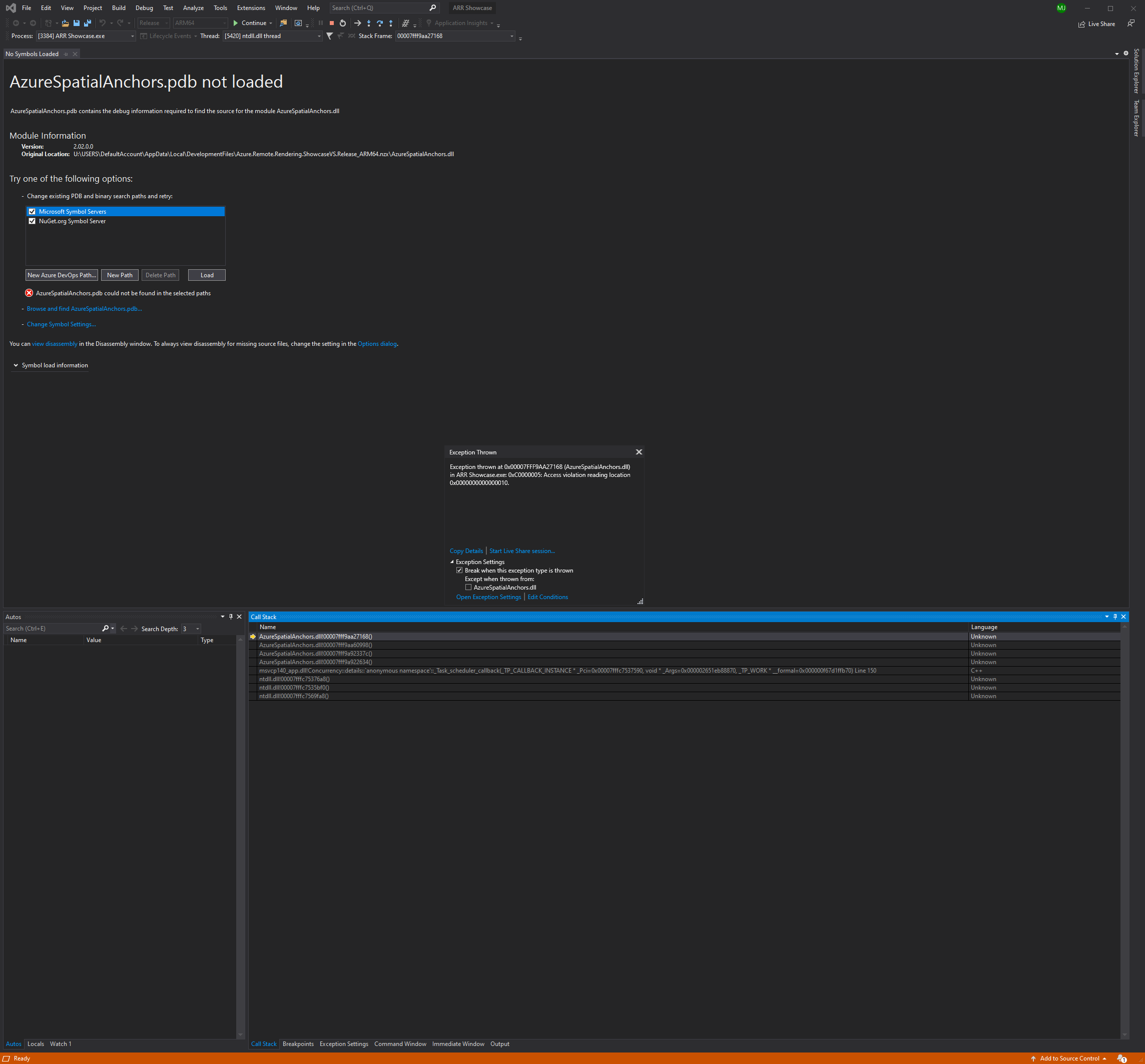The height and width of the screenshot is (1064, 1145).
Task: Click the Load button
Action: pyautogui.click(x=206, y=275)
